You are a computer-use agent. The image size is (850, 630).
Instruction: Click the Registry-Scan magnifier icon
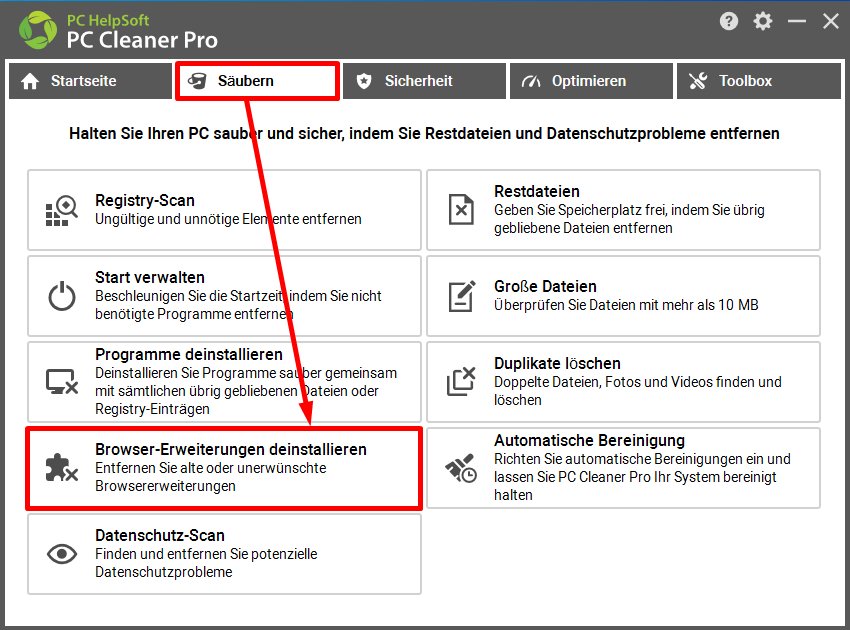[x=62, y=210]
